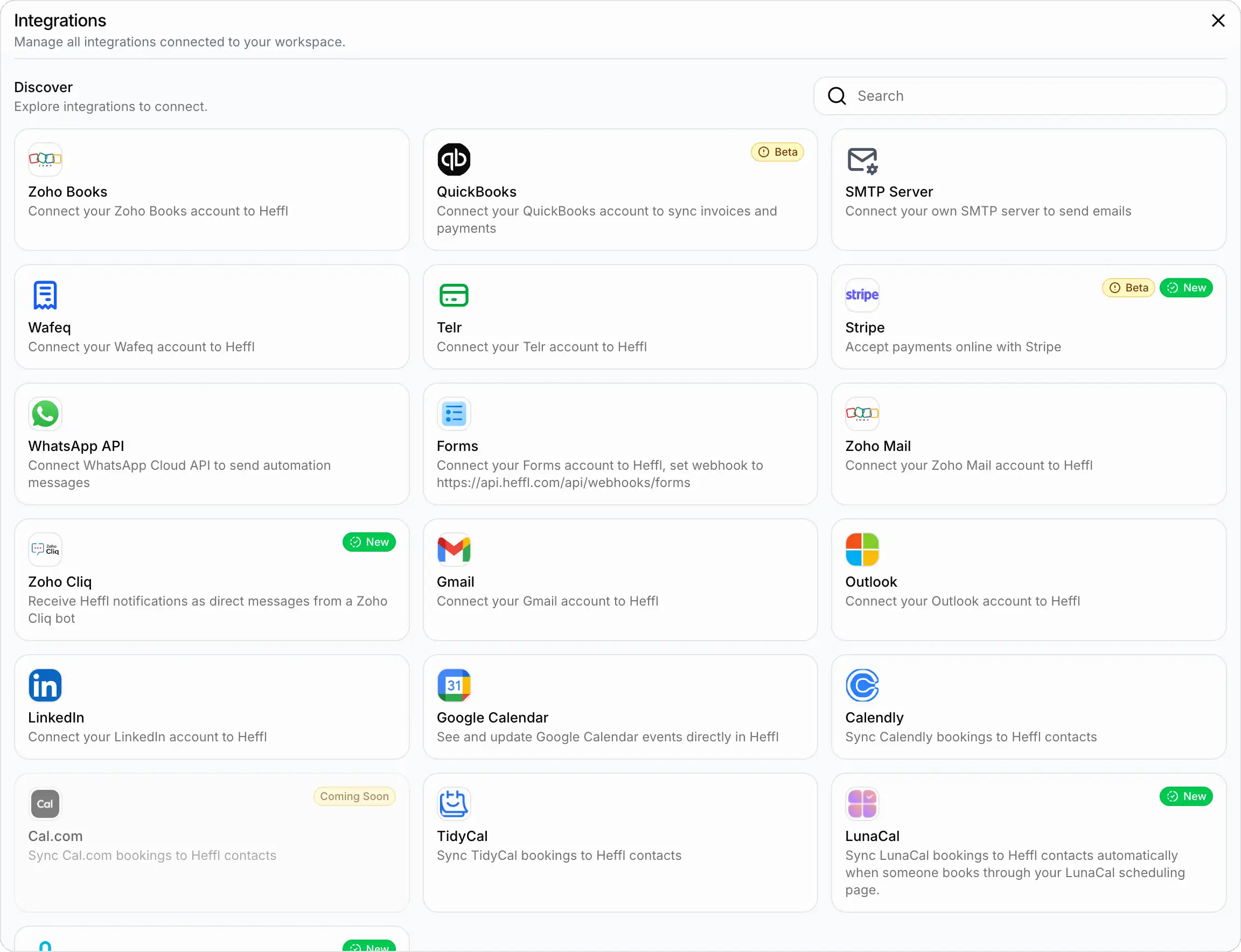Viewport: 1241px width, 952px height.
Task: Open the LinkedIn title
Action: coord(56,718)
